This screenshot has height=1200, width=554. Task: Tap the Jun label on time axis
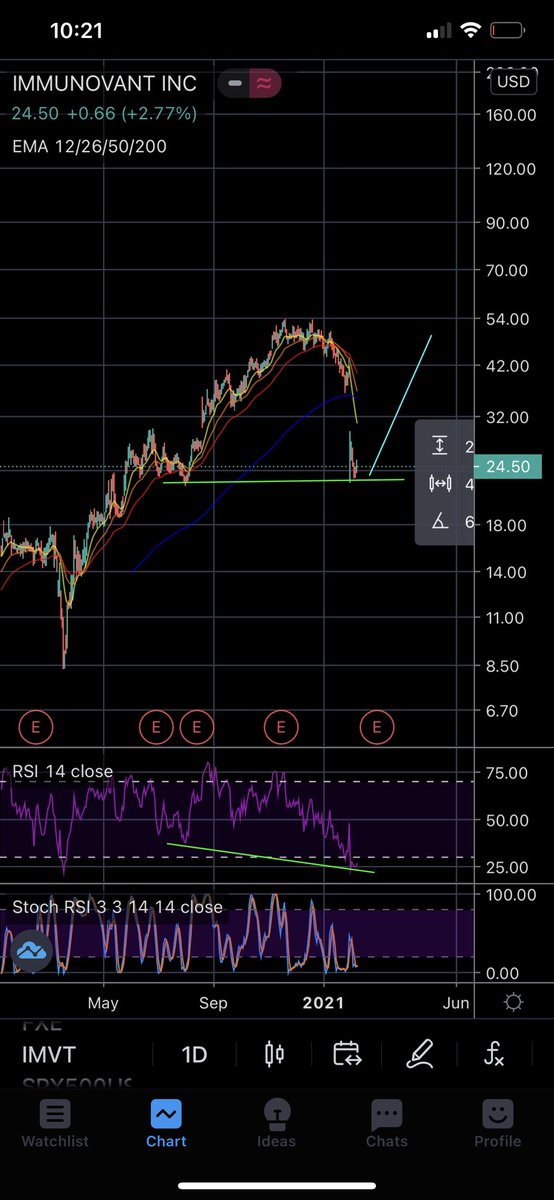pyautogui.click(x=455, y=1002)
